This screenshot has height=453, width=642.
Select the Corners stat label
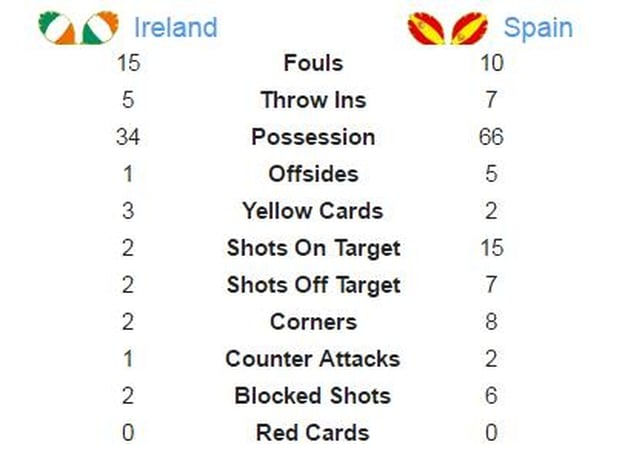[313, 322]
